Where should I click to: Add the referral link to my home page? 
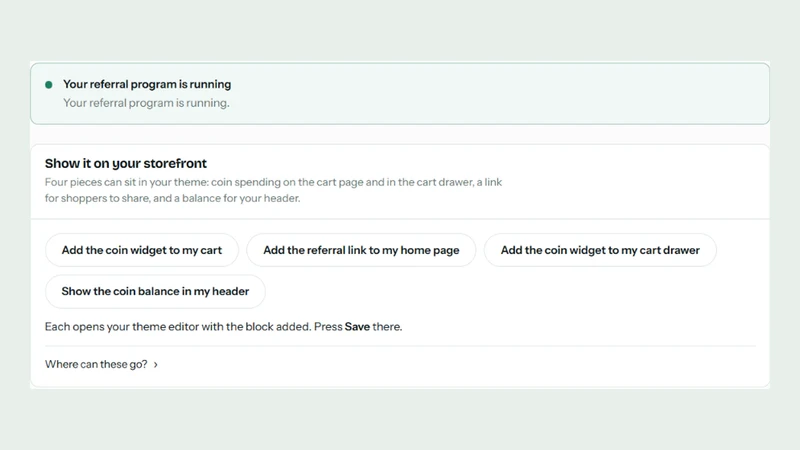click(x=361, y=250)
